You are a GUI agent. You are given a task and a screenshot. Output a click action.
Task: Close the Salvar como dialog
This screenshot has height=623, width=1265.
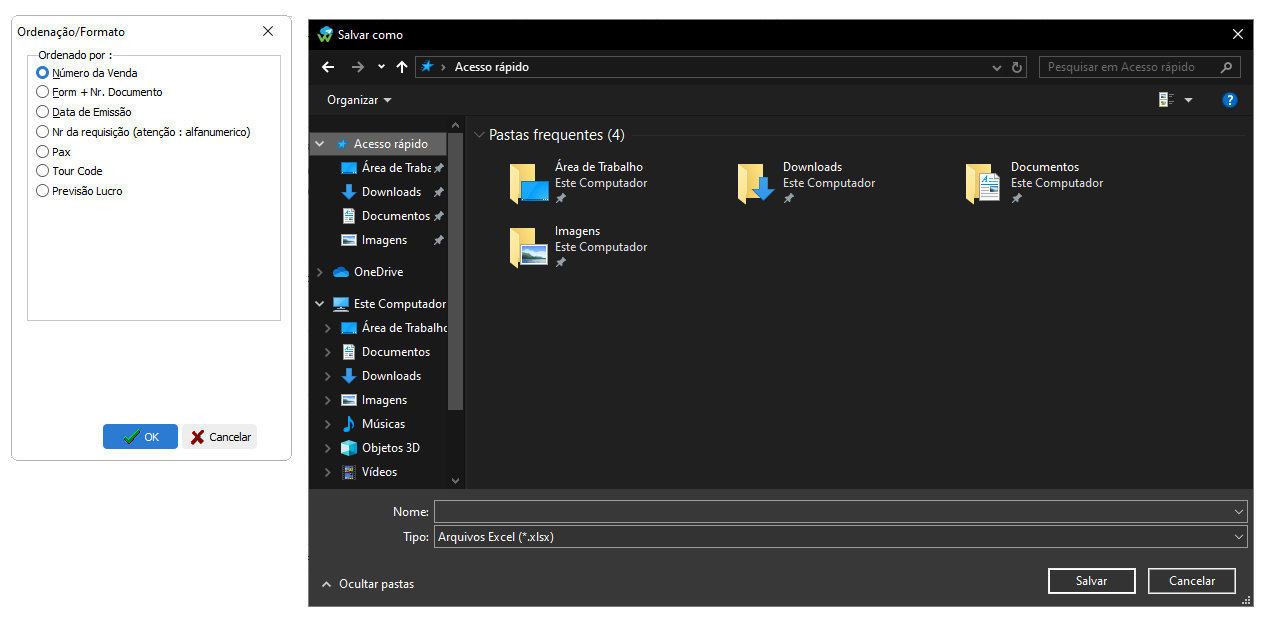1238,34
